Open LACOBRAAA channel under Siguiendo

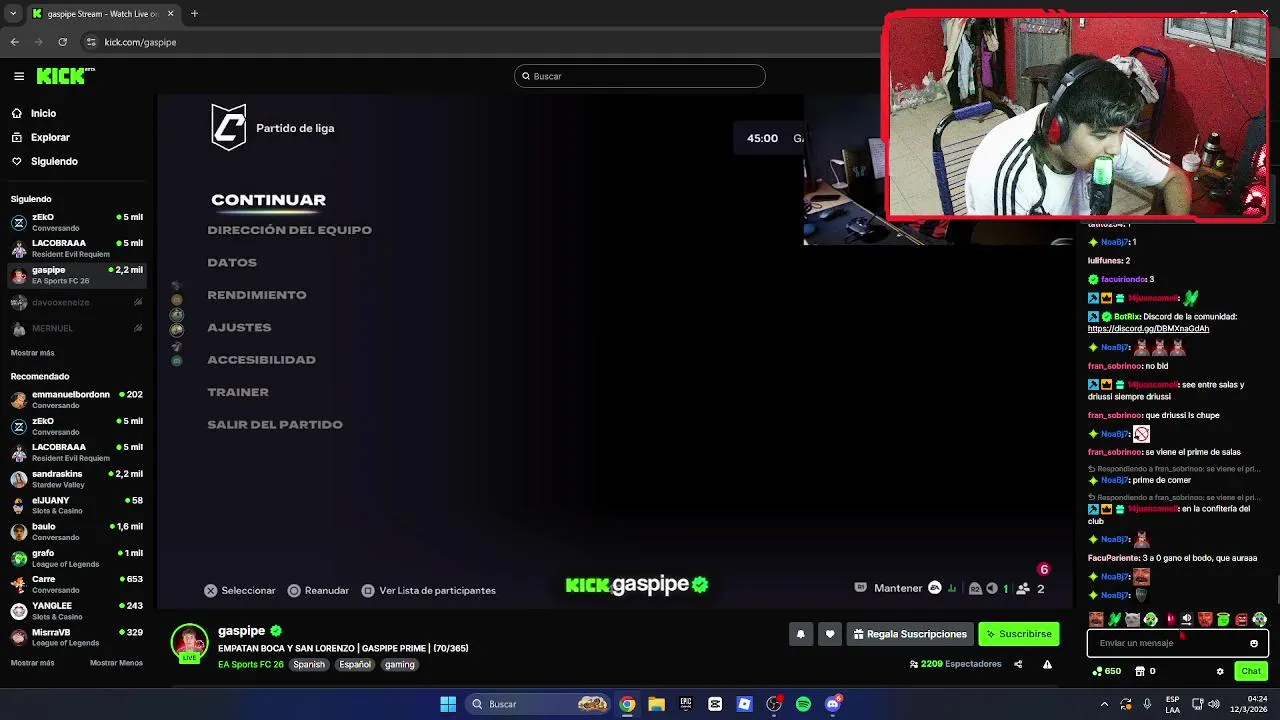point(78,248)
